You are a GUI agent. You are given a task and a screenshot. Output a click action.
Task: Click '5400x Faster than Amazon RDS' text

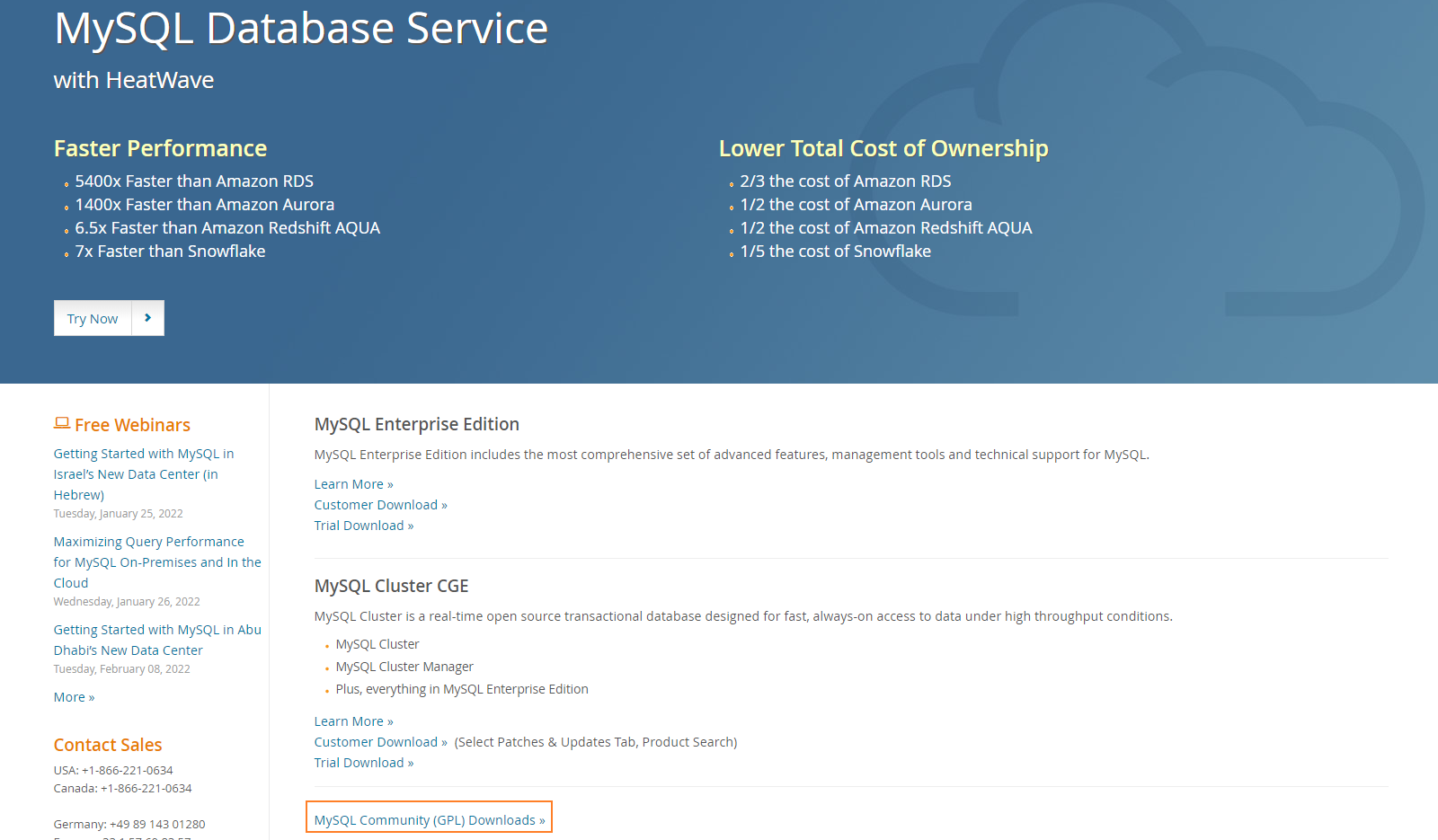tap(194, 181)
